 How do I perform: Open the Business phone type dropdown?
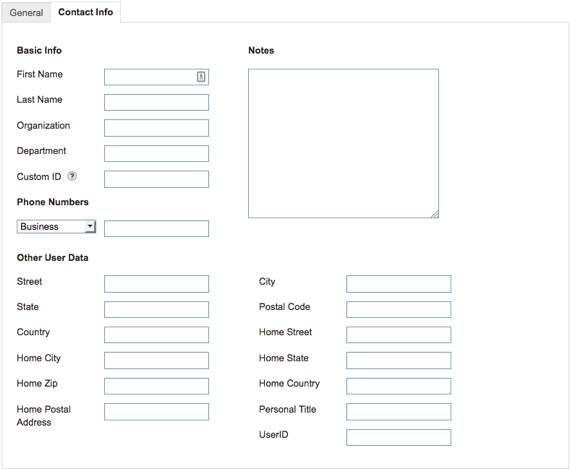(56, 227)
